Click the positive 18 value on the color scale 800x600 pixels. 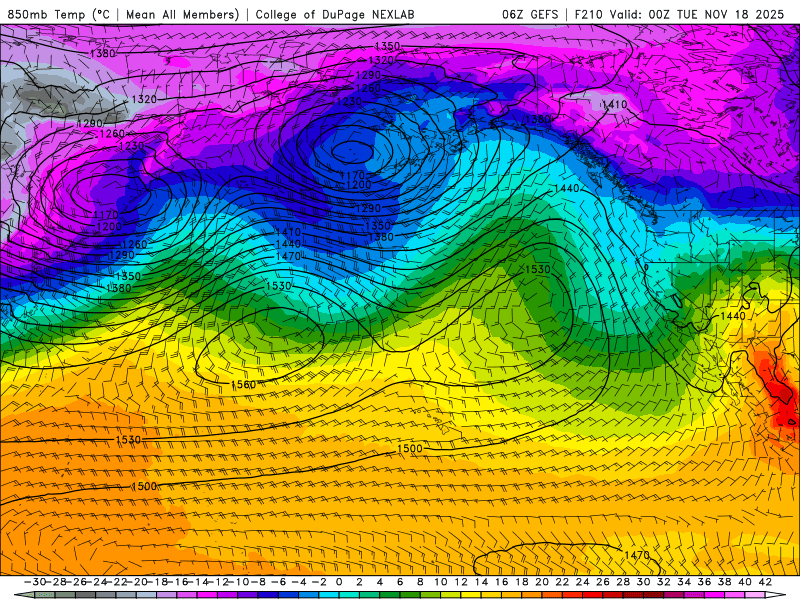coord(521,582)
